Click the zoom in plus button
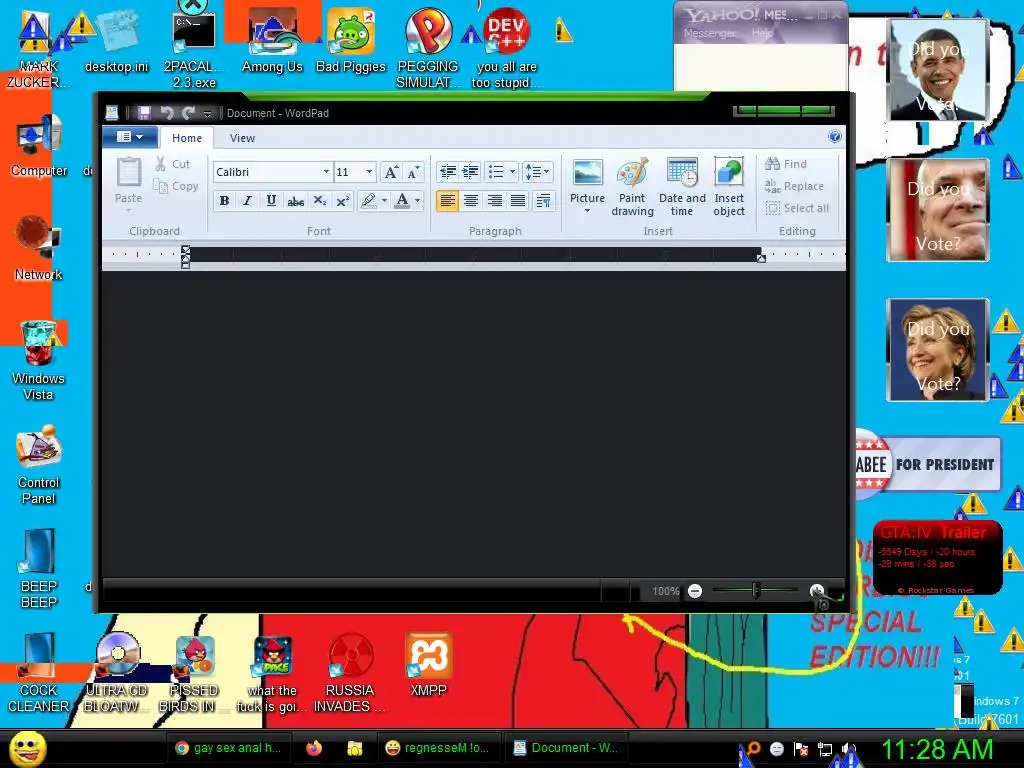The width and height of the screenshot is (1024, 768). [x=816, y=591]
